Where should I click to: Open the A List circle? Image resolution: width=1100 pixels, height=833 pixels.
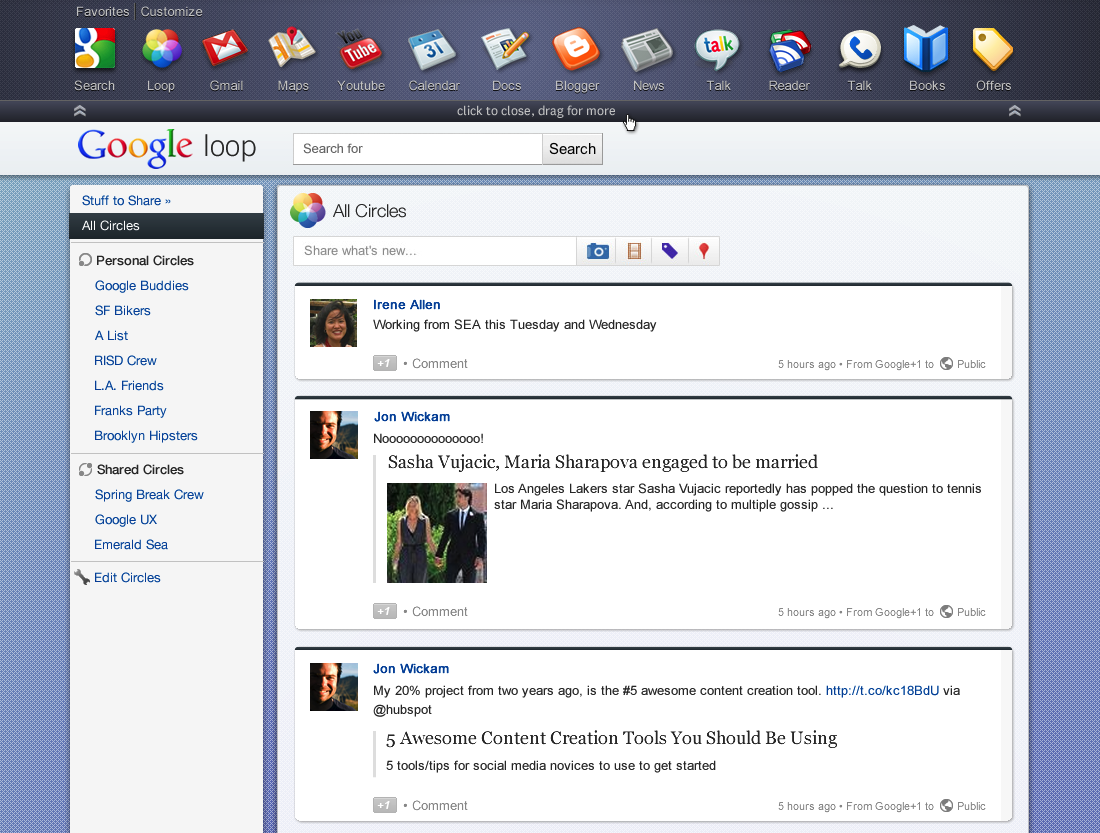pyautogui.click(x=112, y=335)
